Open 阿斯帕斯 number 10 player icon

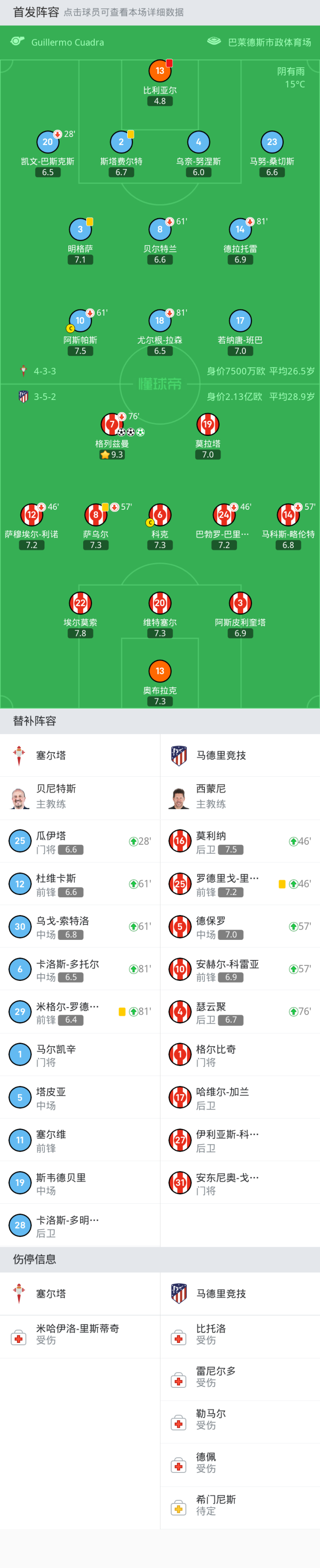(80, 320)
